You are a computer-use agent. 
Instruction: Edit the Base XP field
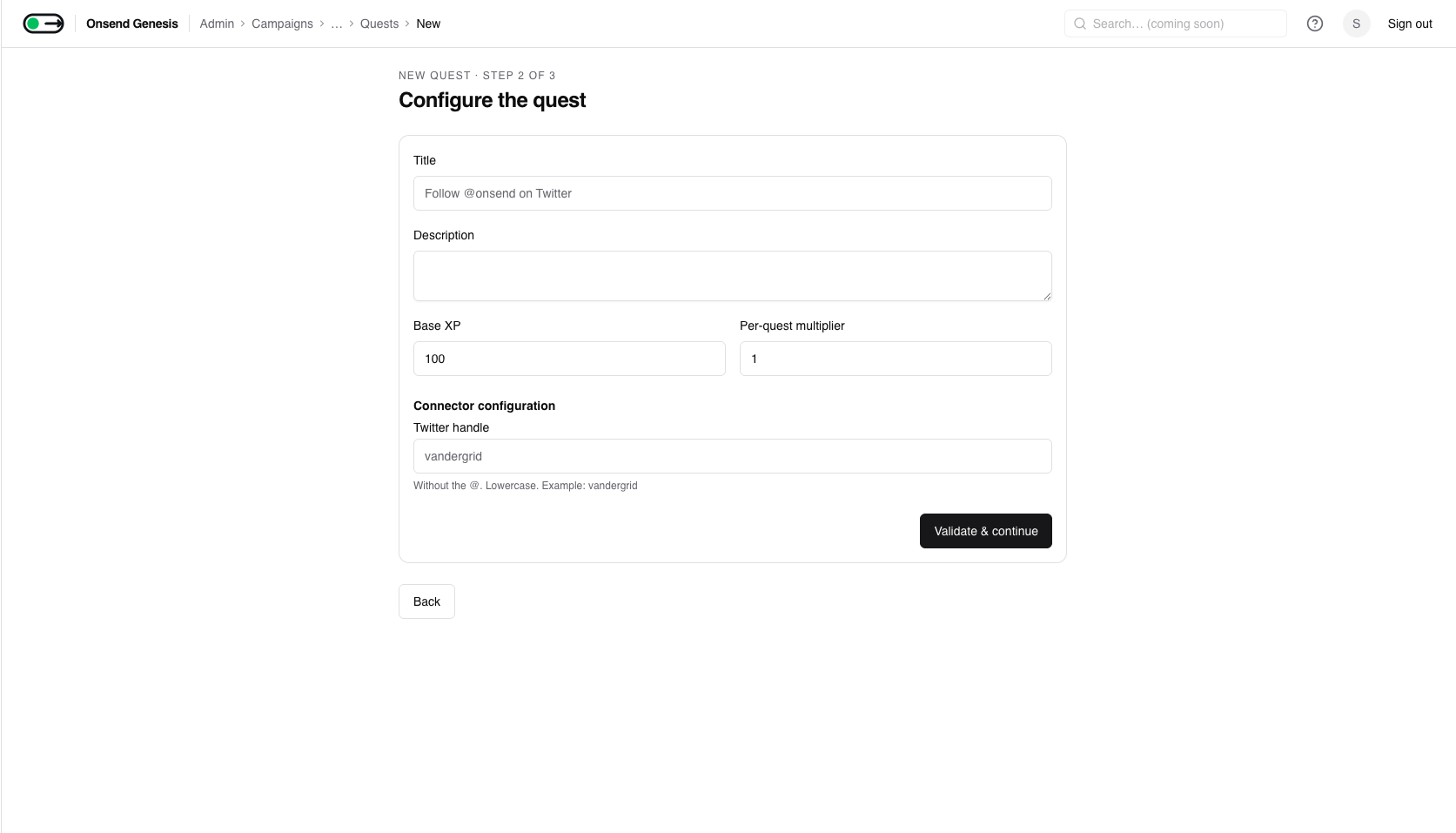point(569,359)
